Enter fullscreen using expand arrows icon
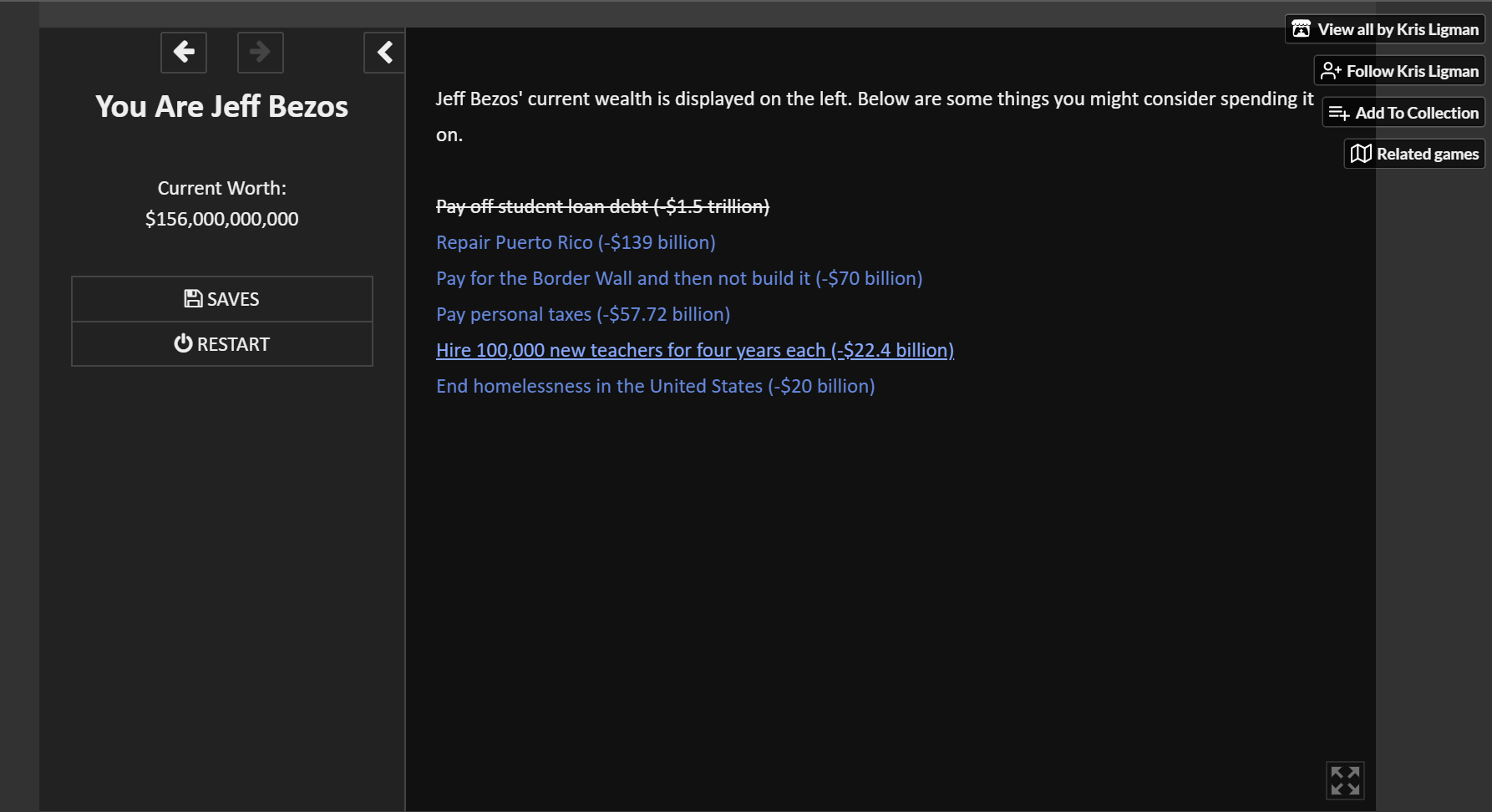1492x812 pixels. pos(1345,781)
